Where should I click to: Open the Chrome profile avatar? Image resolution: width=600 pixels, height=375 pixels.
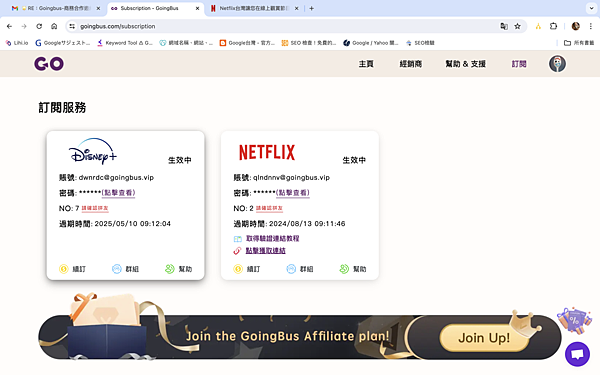tap(576, 26)
